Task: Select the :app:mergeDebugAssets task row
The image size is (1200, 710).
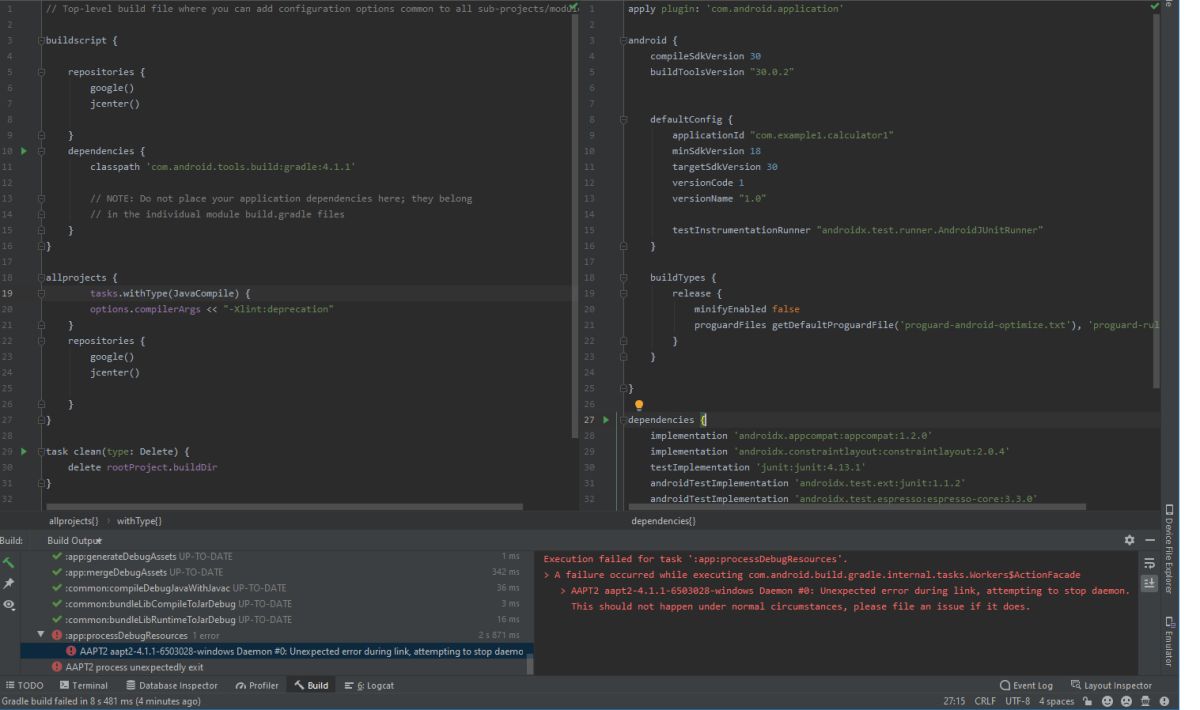Action: (277, 572)
